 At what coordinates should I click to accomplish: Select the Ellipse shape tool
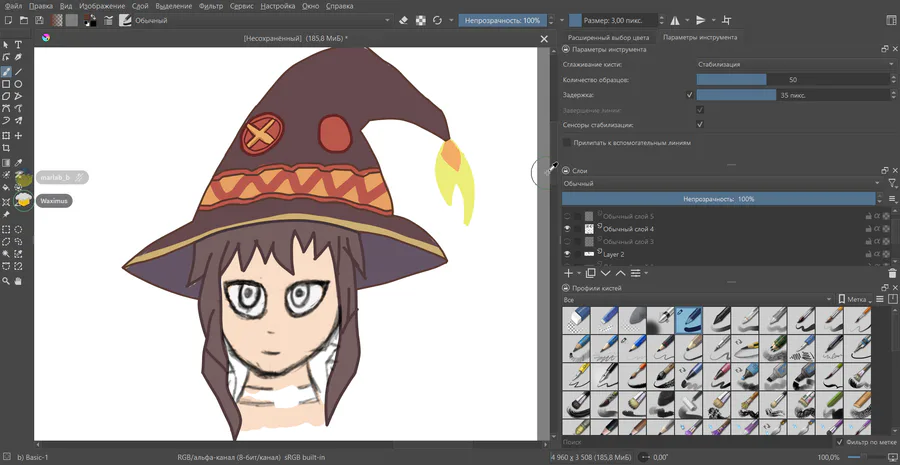click(x=19, y=84)
